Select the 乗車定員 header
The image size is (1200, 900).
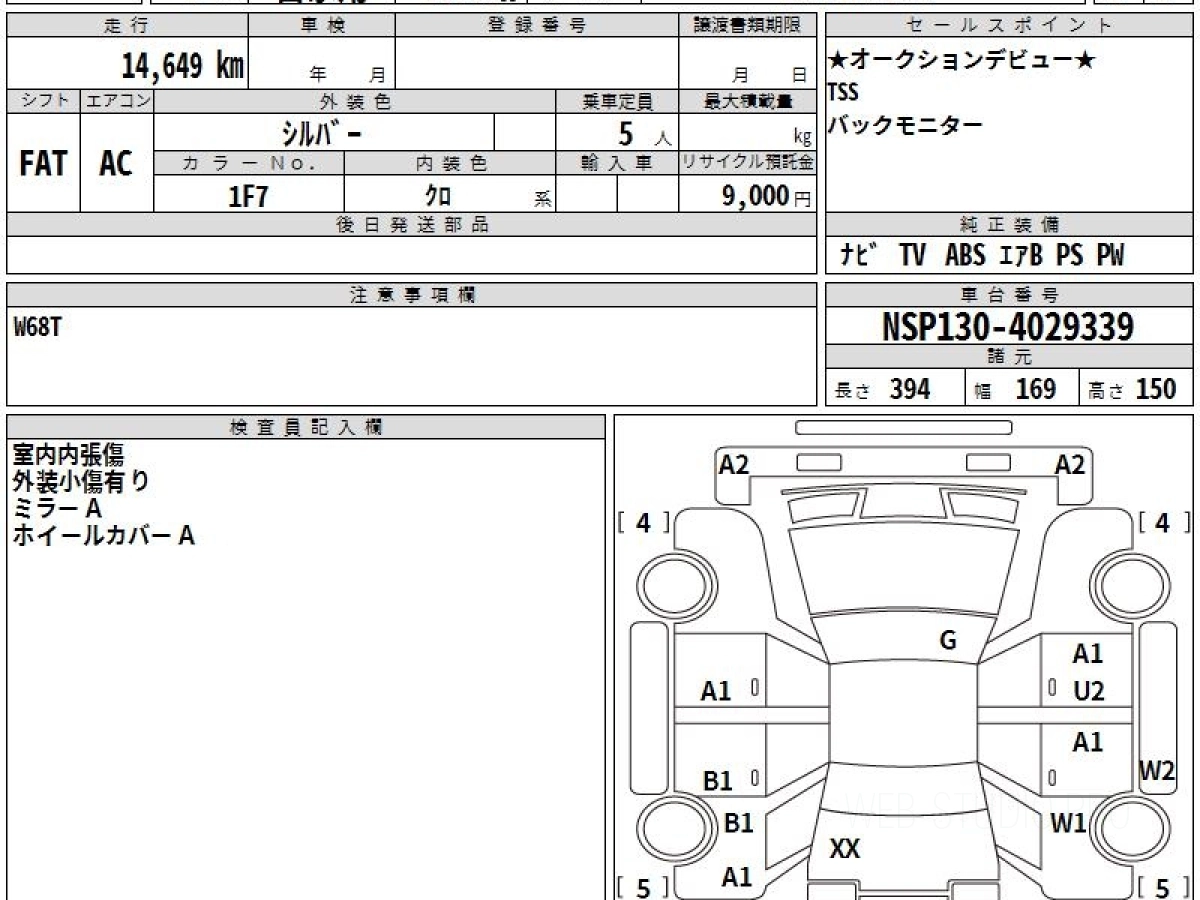click(617, 101)
